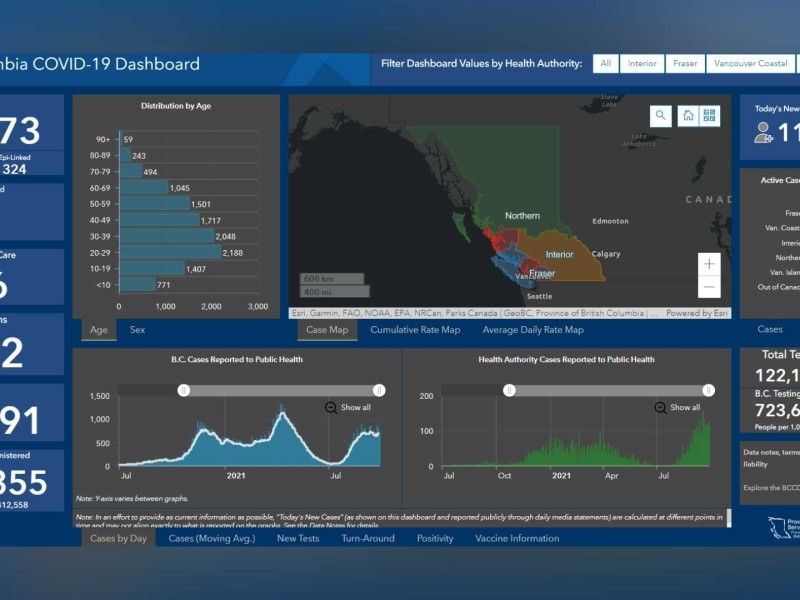Select the Average Daily Rate Map tab
800x600 pixels.
533,330
